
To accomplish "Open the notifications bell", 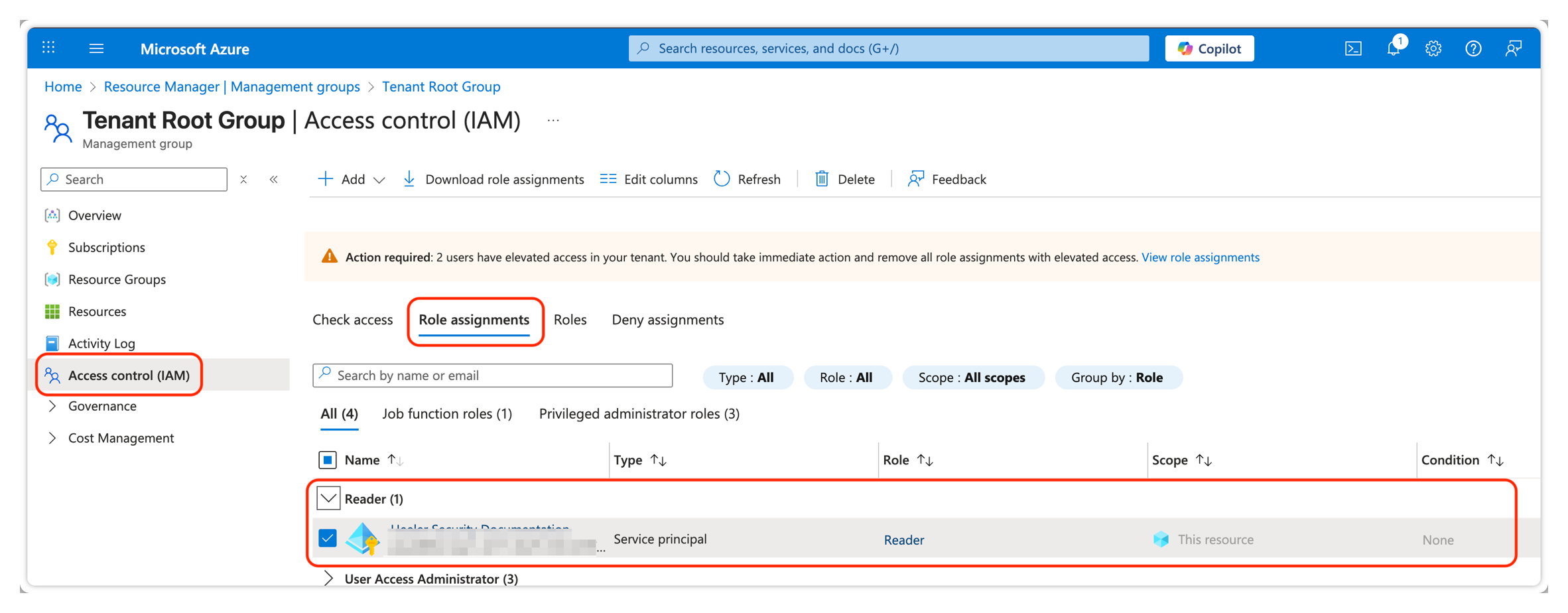I will [x=1393, y=48].
